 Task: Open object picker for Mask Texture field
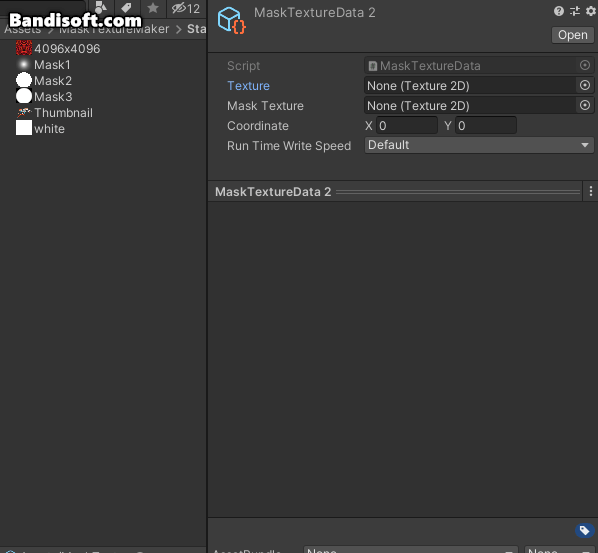pyautogui.click(x=585, y=105)
